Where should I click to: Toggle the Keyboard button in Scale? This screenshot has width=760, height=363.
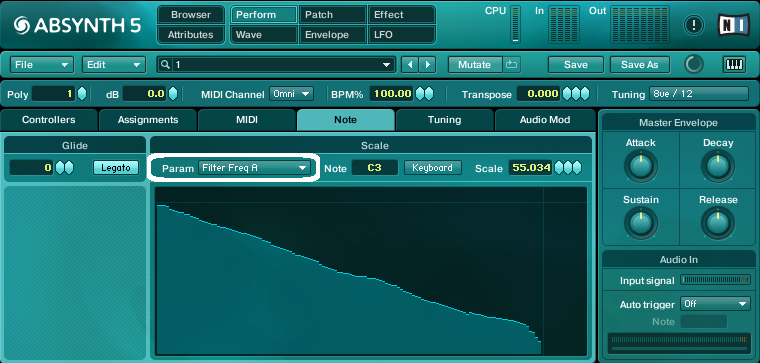point(432,168)
